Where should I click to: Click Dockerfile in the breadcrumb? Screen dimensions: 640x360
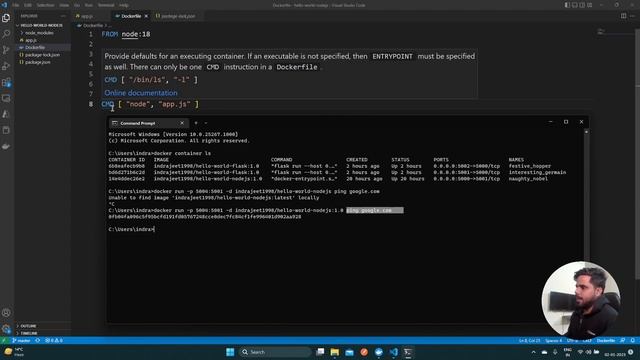93,25
